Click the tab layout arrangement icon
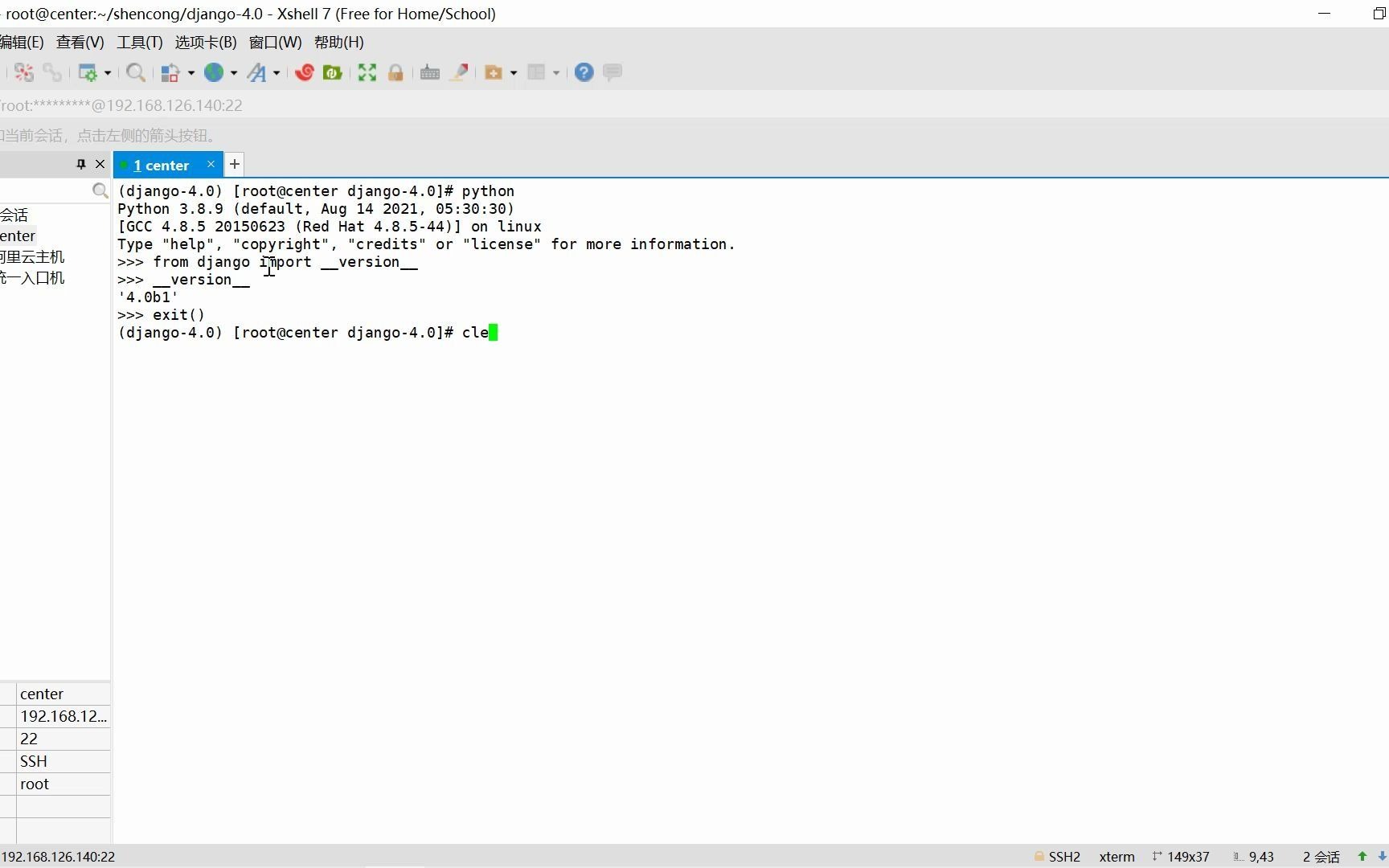This screenshot has height=868, width=1389. coord(536,73)
